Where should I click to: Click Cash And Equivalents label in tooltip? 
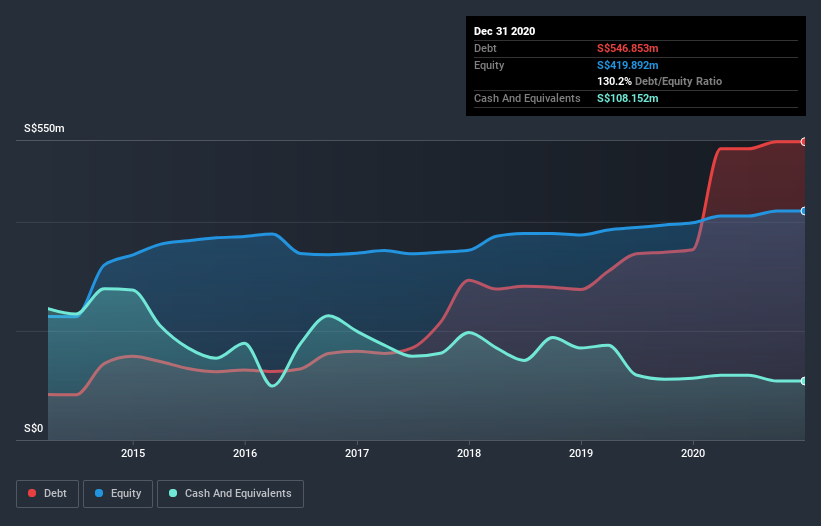tap(527, 98)
